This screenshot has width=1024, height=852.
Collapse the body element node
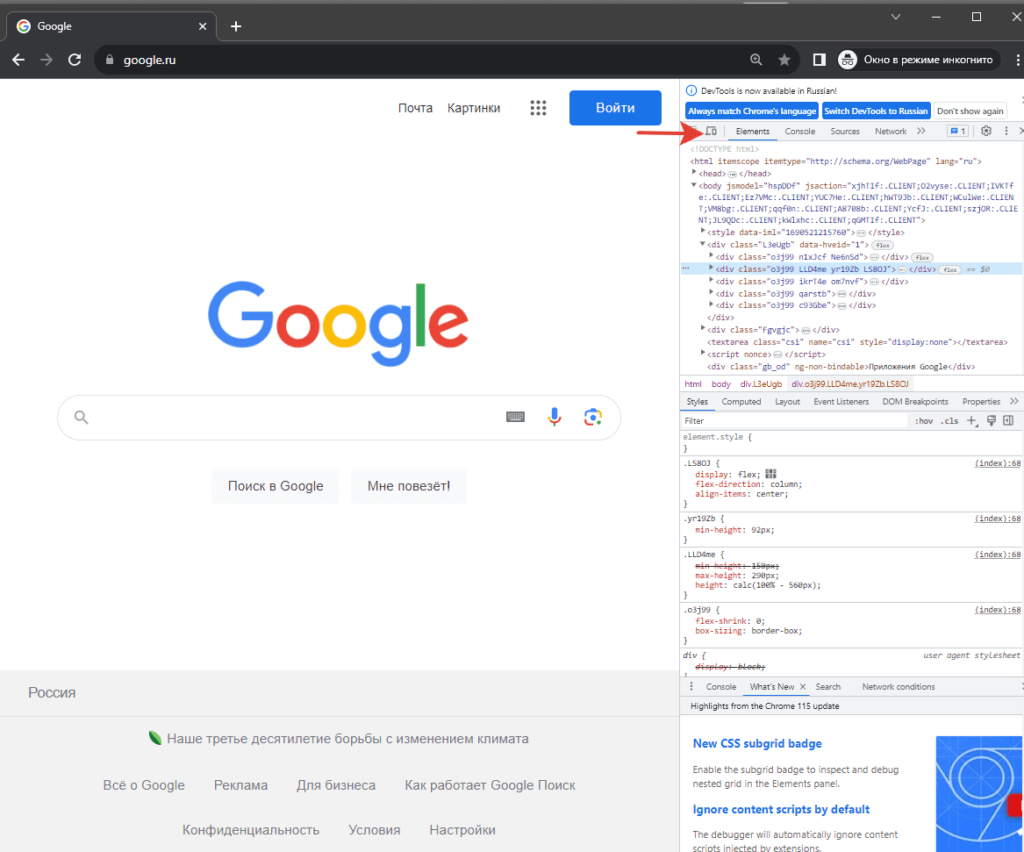[694, 185]
